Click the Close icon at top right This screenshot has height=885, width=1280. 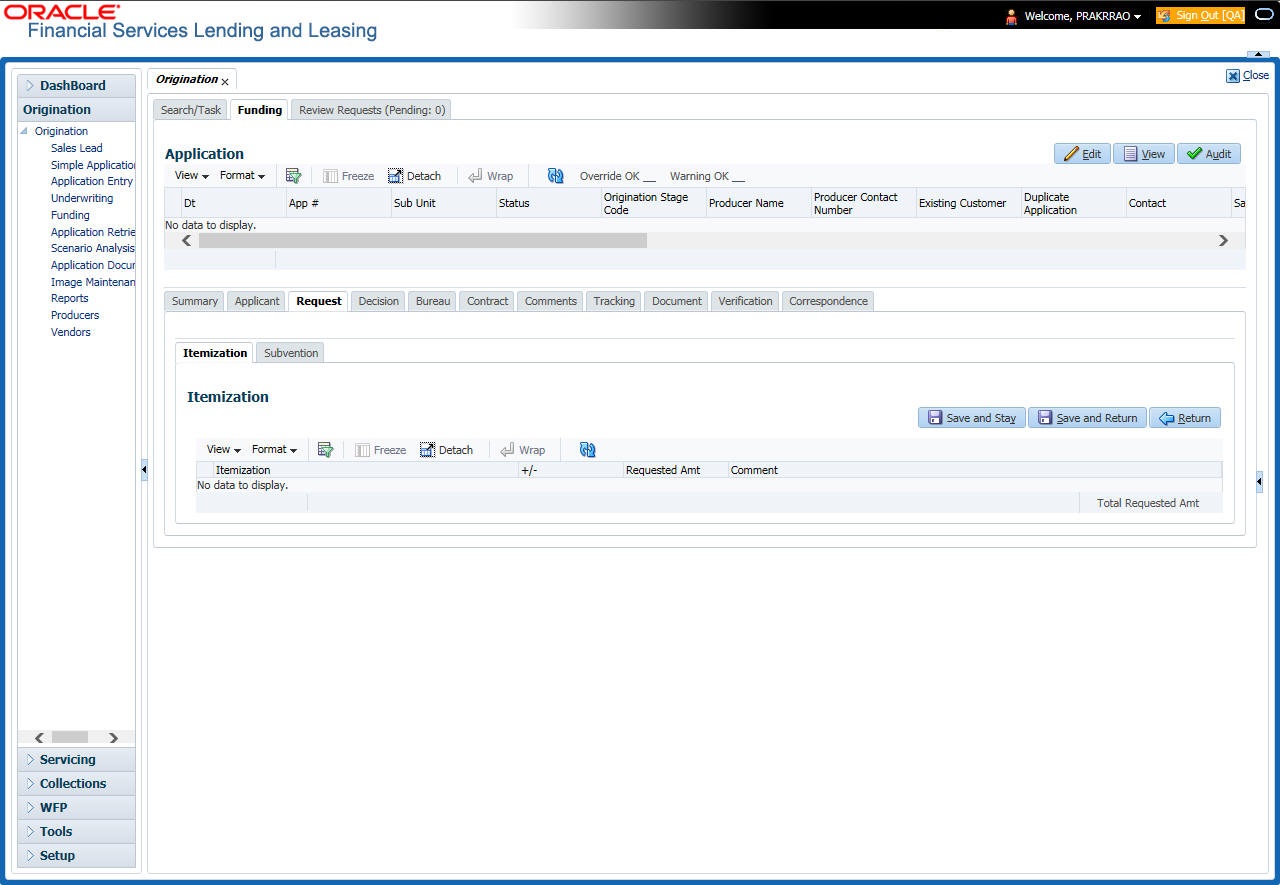1233,76
